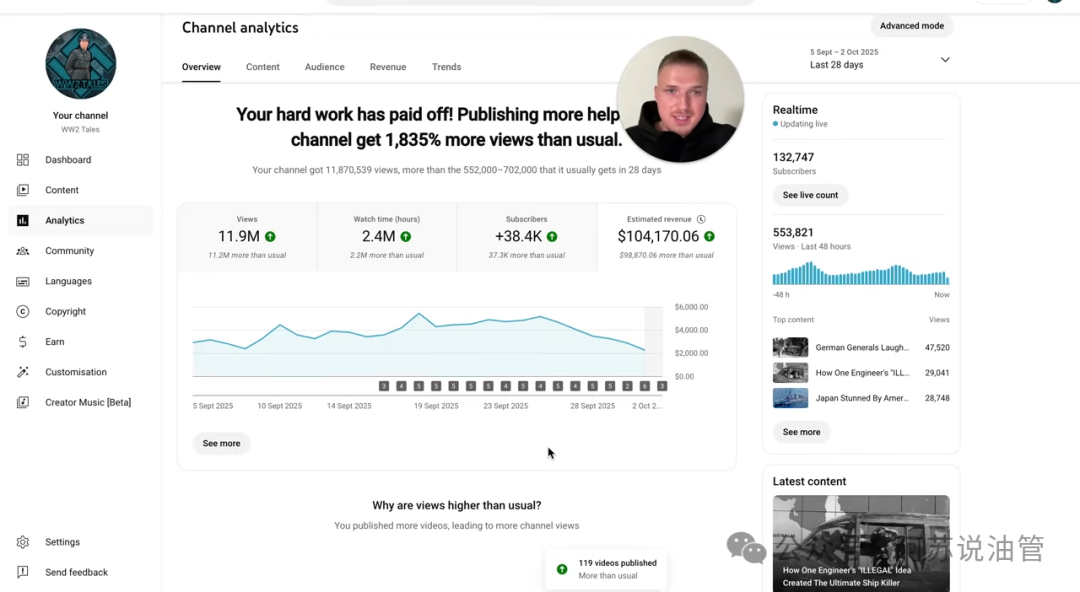1080x592 pixels.
Task: Click the Languages translate icon
Action: pos(23,281)
